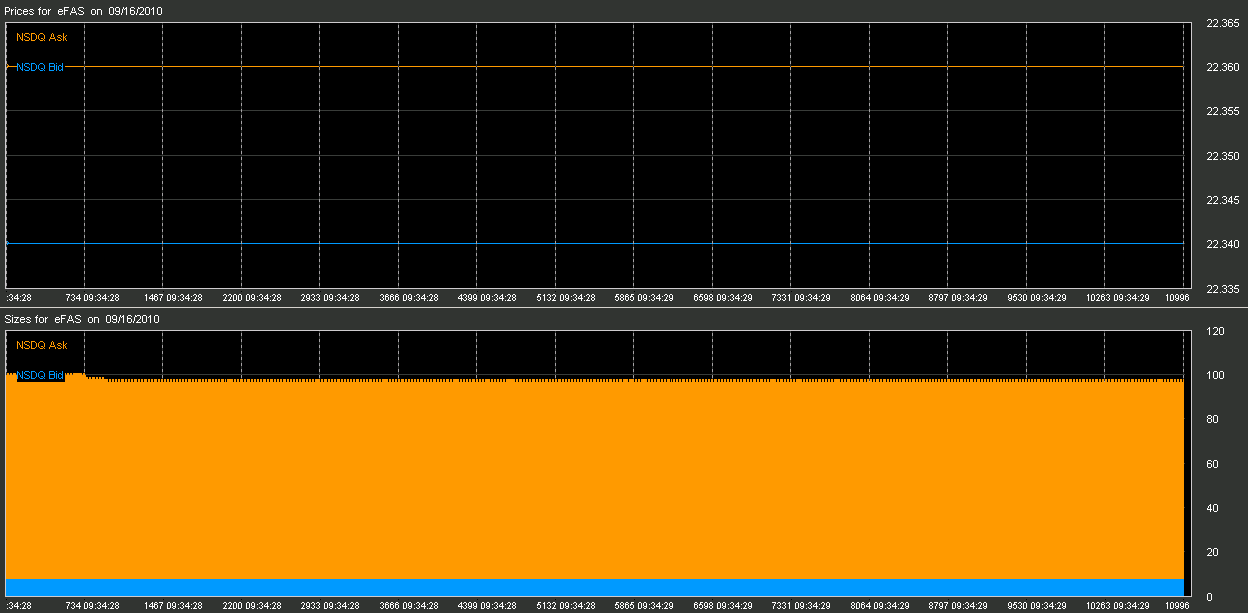Click '1467 09:34:28' under the Prices chart
Image resolution: width=1248 pixels, height=613 pixels.
[x=173, y=298]
